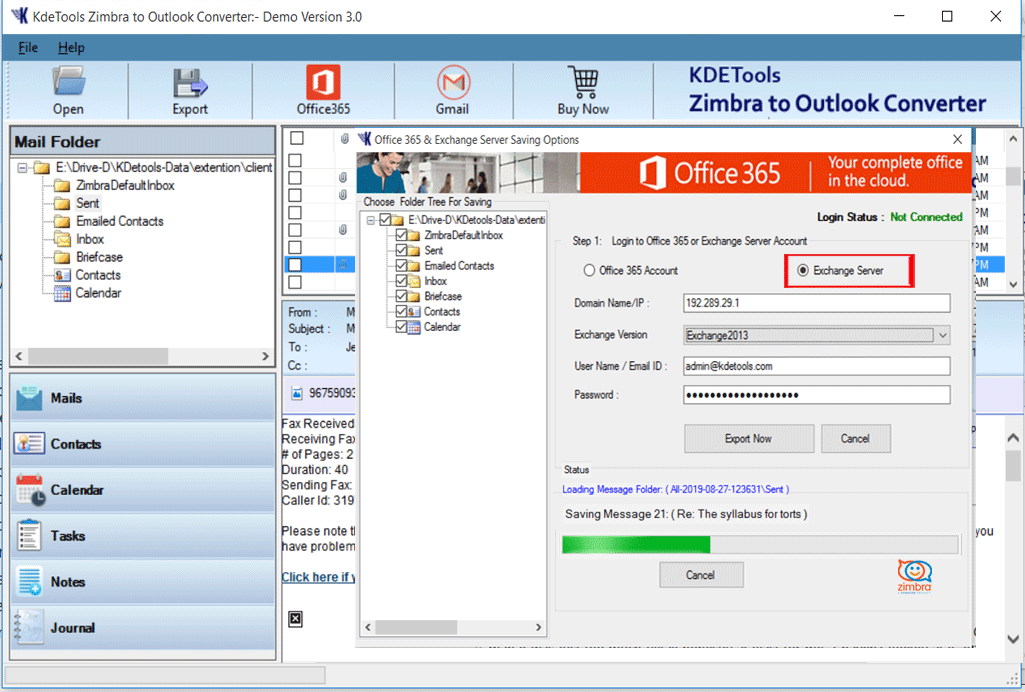Select the Exchange Server radio button
1025x692 pixels.
[x=803, y=270]
